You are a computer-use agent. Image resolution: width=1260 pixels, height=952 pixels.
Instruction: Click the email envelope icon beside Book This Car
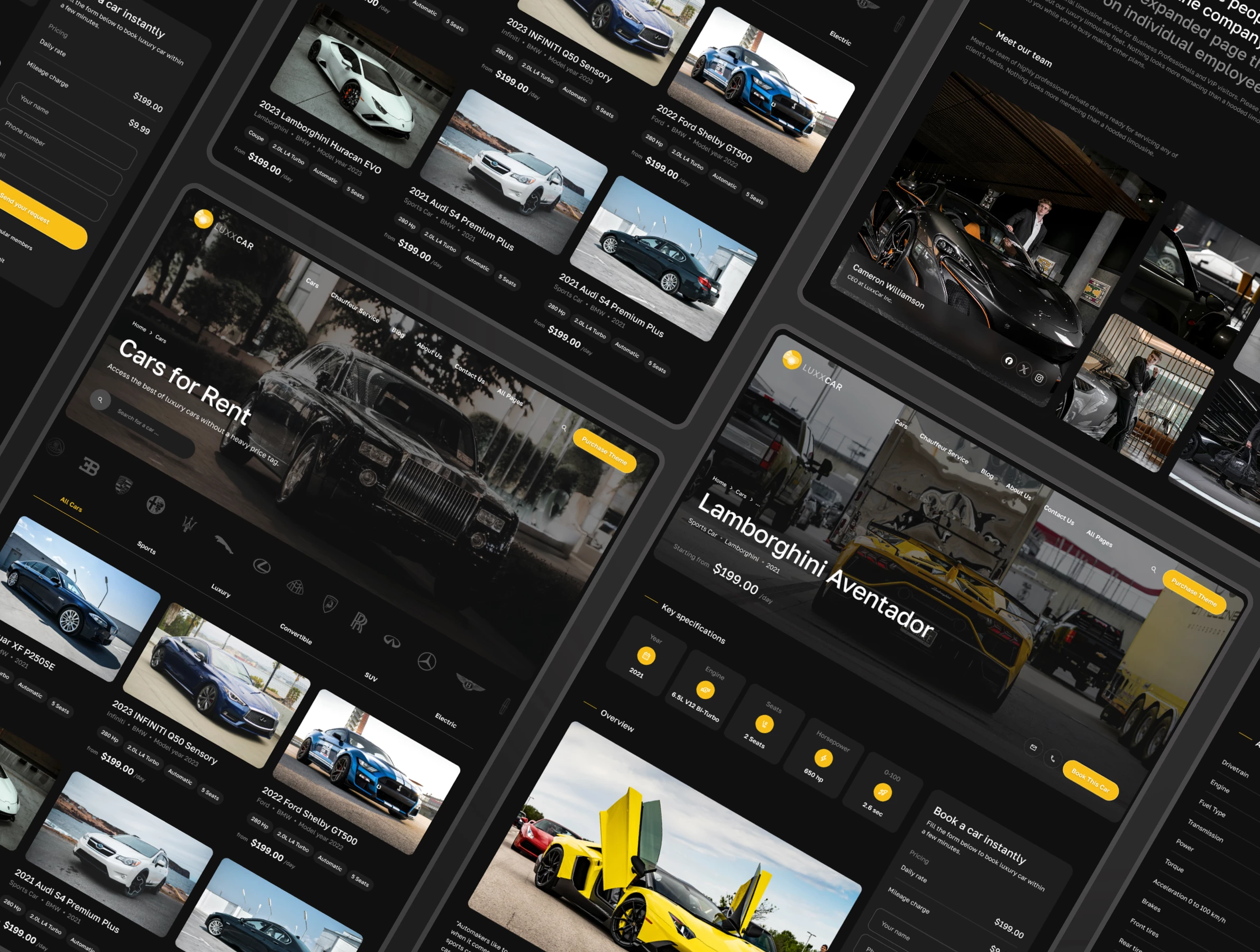pyautogui.click(x=1033, y=747)
